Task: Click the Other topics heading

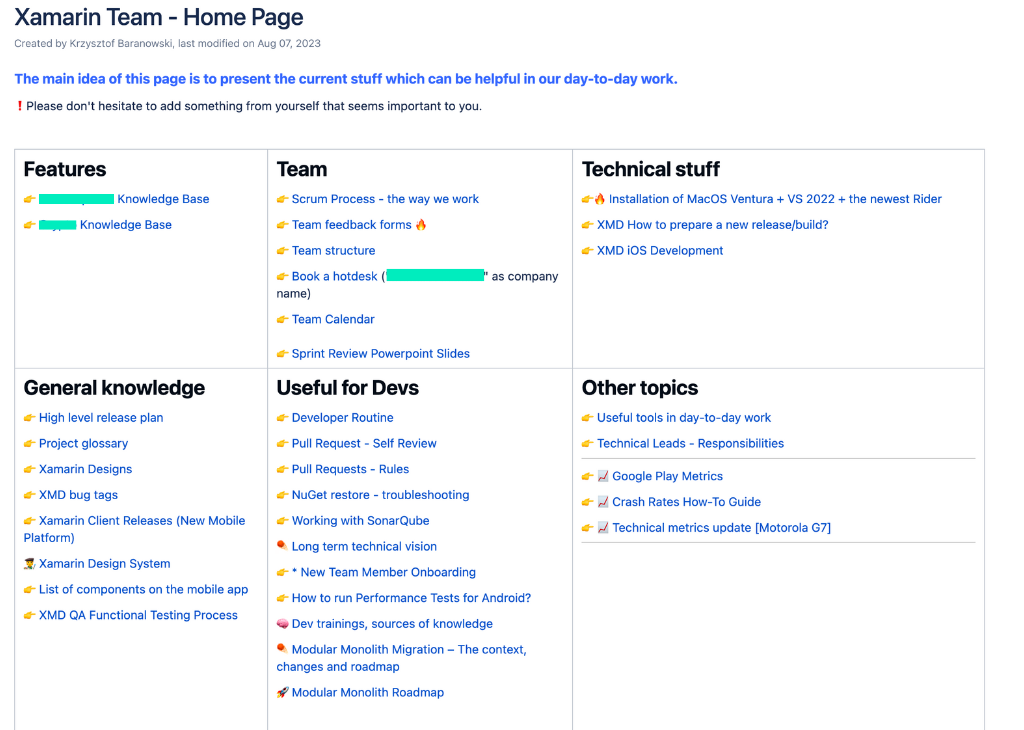Action: coord(640,388)
